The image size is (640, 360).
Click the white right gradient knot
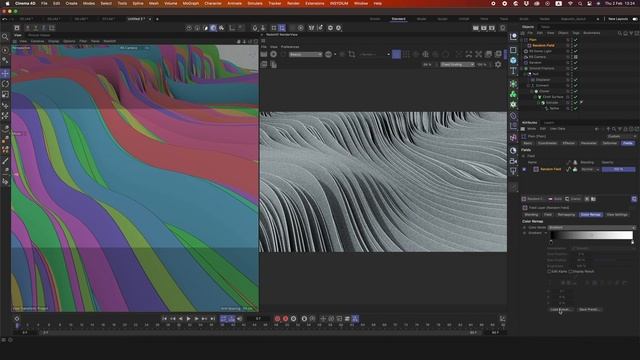pyautogui.click(x=633, y=242)
